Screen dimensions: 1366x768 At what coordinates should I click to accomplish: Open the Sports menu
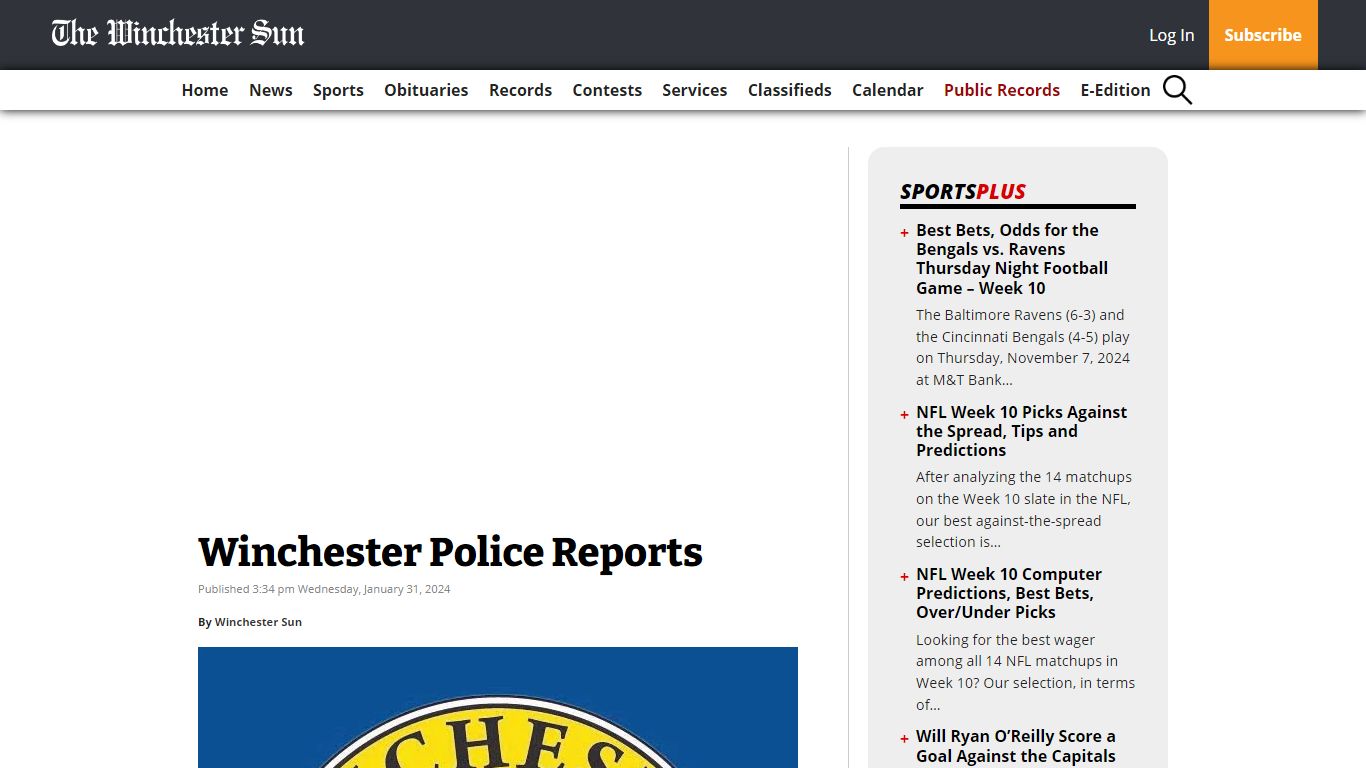point(338,90)
